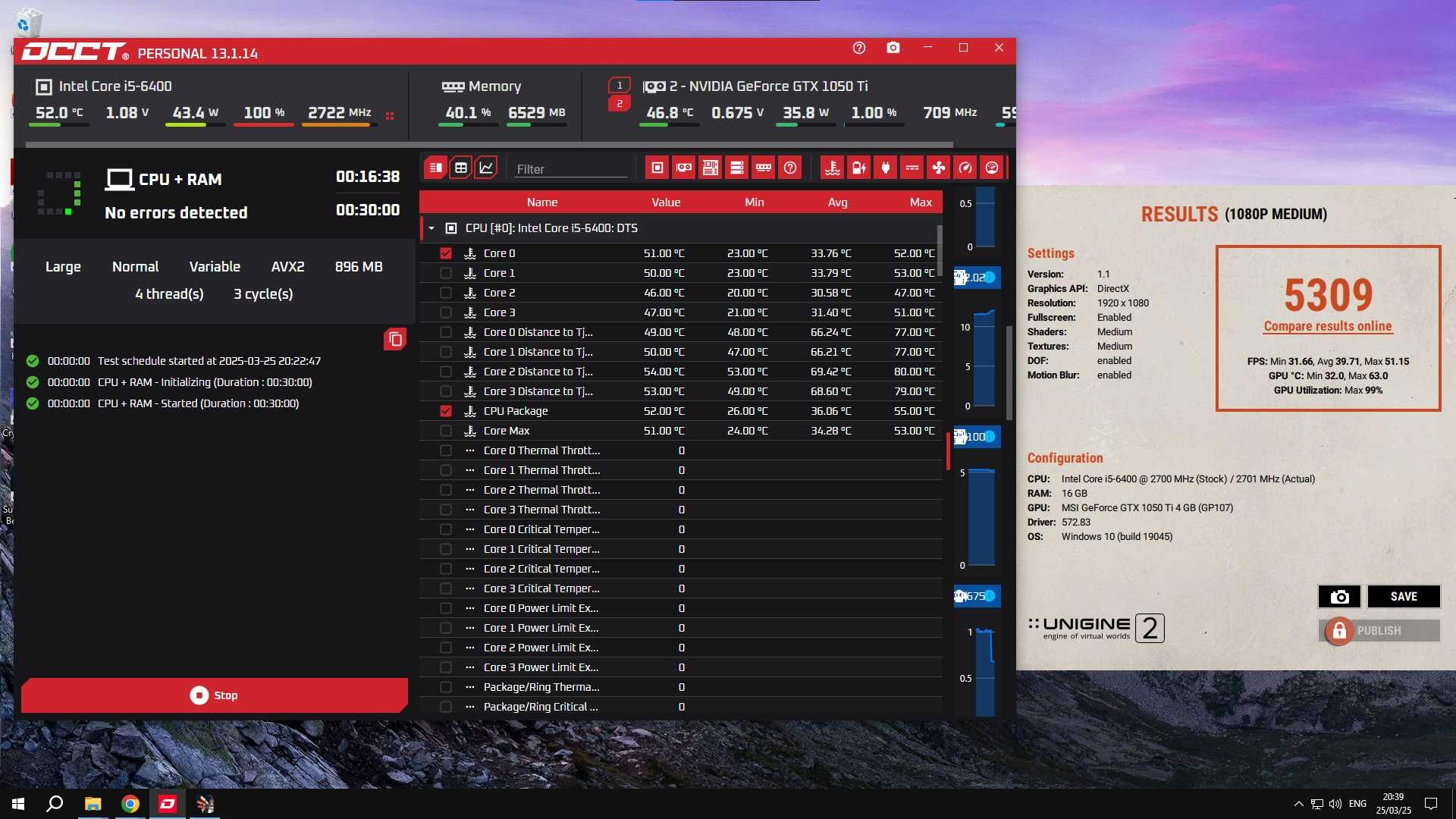The width and height of the screenshot is (1456, 819).
Task: Click the 5309 benchmark score
Action: pyautogui.click(x=1329, y=295)
